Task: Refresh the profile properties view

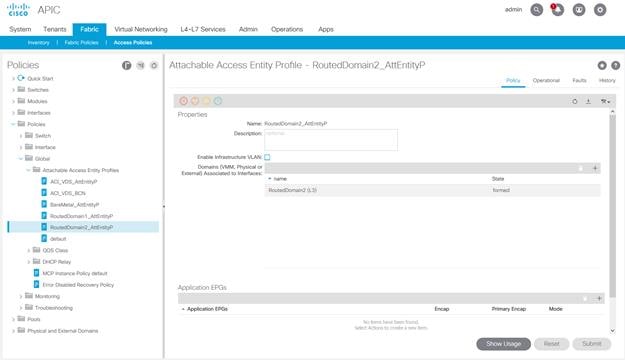Action: pos(575,102)
